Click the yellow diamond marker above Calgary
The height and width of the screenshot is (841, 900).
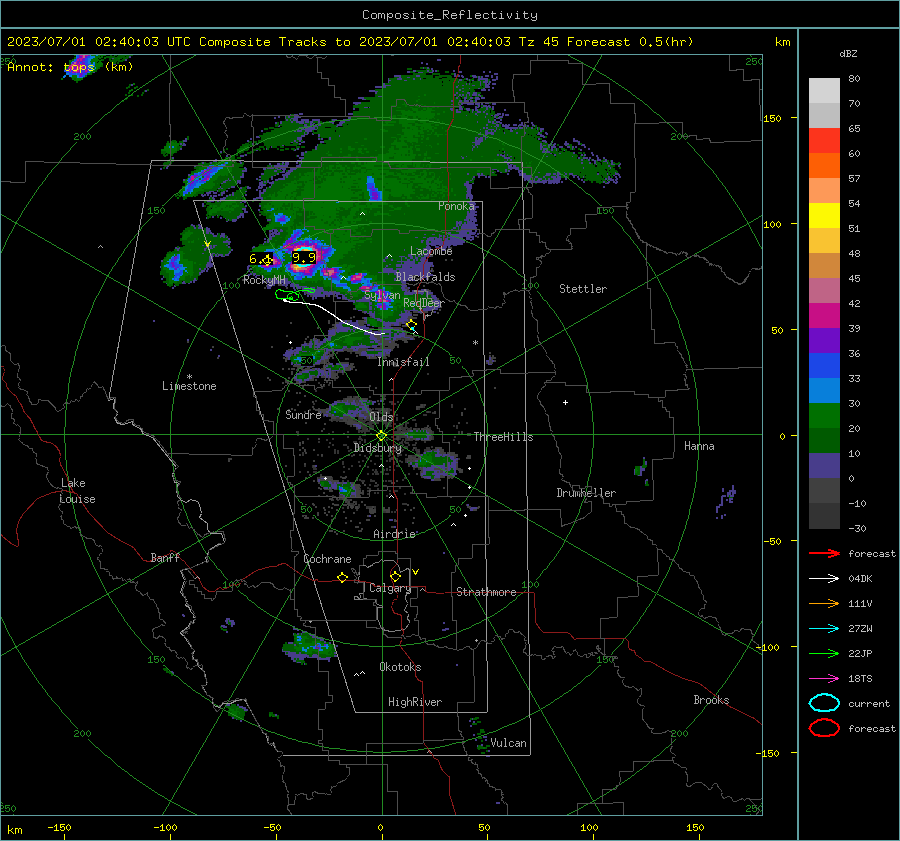pyautogui.click(x=395, y=576)
